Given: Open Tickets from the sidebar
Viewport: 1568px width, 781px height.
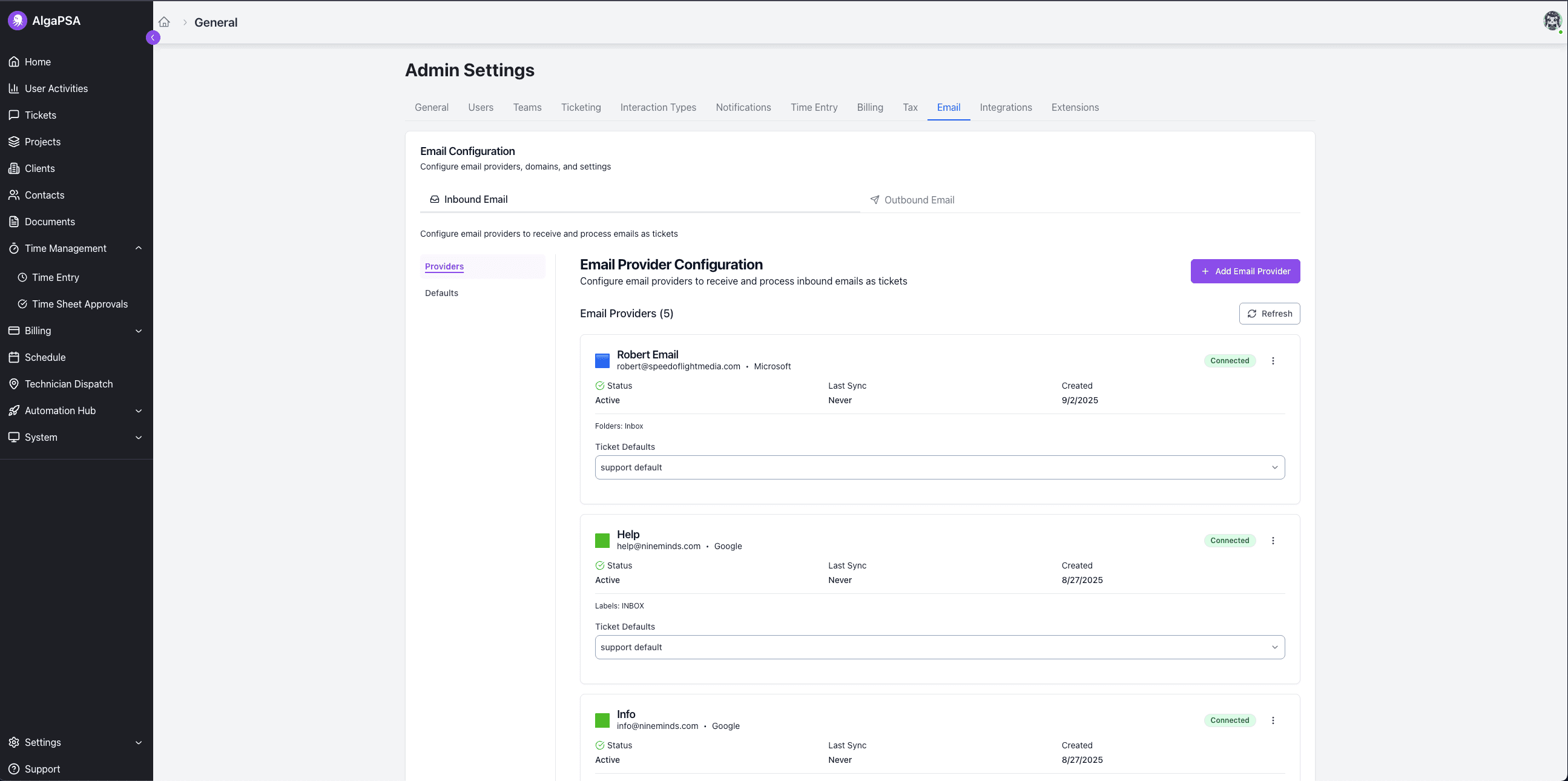Looking at the screenshot, I should pyautogui.click(x=15, y=114).
